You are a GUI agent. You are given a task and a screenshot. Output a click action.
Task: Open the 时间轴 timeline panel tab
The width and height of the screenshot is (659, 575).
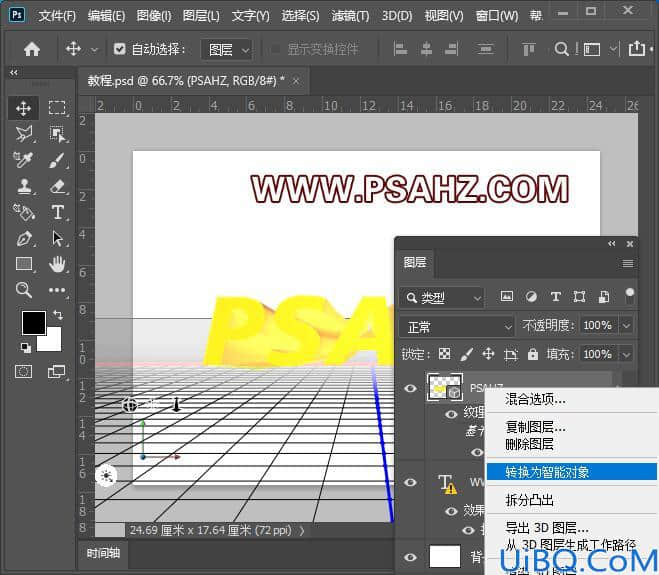pos(103,553)
